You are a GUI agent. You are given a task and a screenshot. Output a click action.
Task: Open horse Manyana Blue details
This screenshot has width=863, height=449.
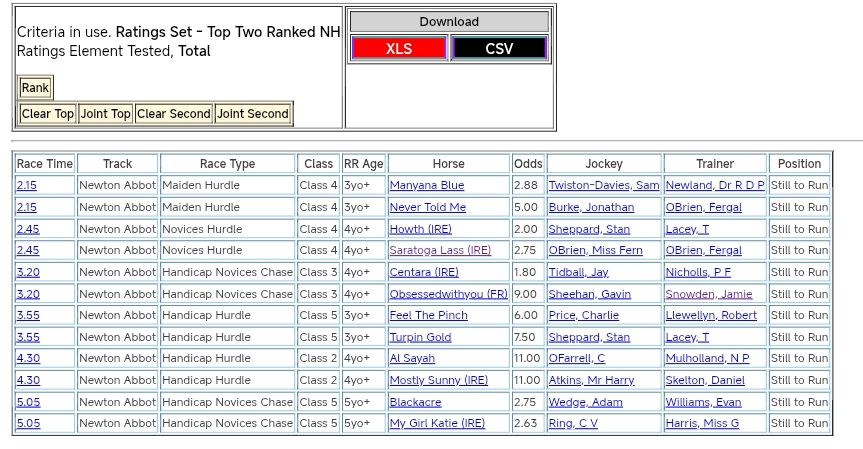[x=427, y=185]
